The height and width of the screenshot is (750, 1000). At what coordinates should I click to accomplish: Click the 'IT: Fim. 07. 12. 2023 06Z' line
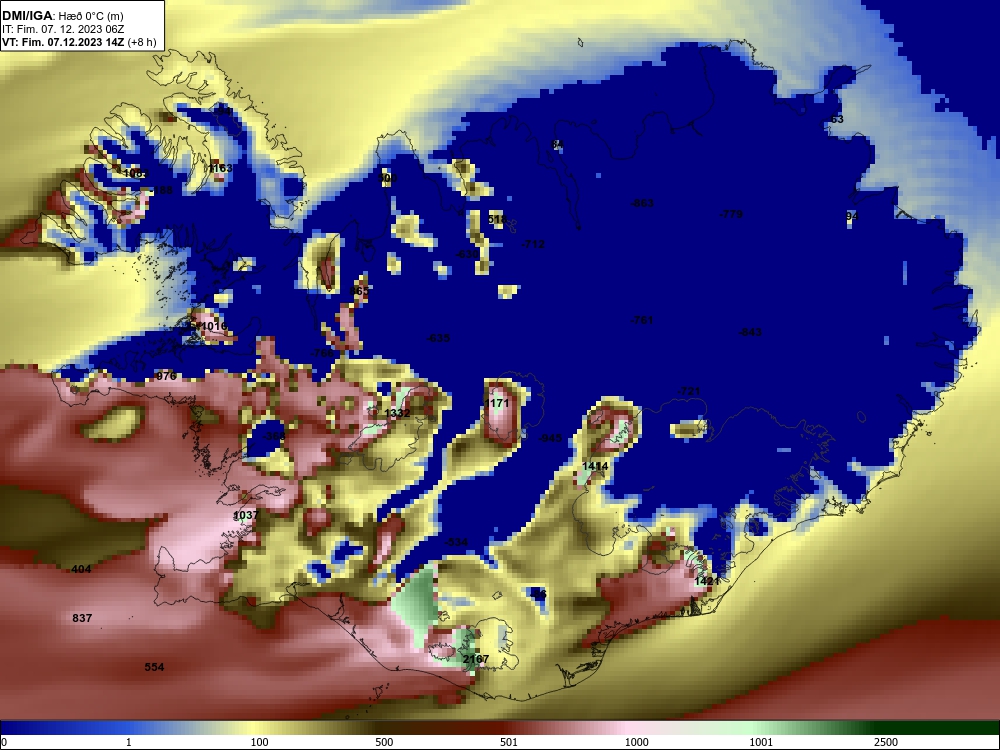62,29
